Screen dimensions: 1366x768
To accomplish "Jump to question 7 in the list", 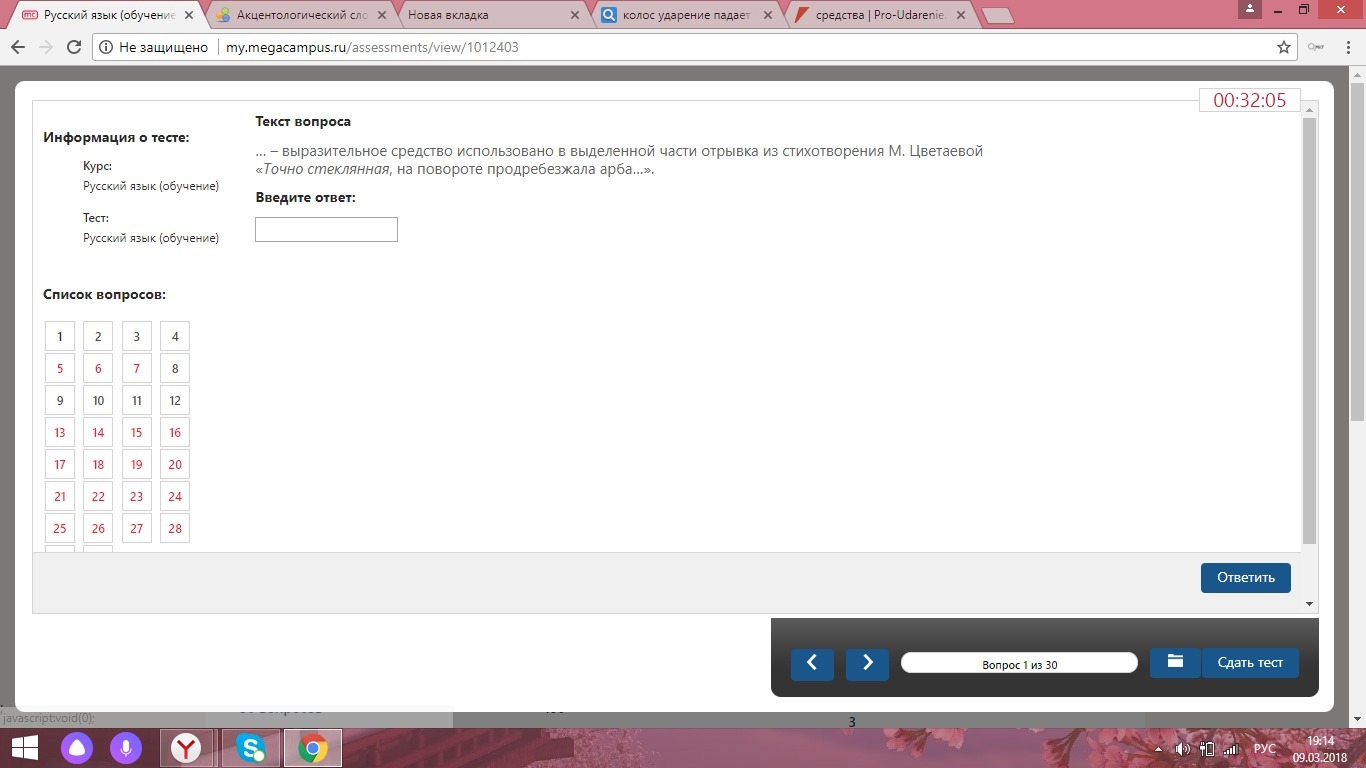I will tap(137, 369).
